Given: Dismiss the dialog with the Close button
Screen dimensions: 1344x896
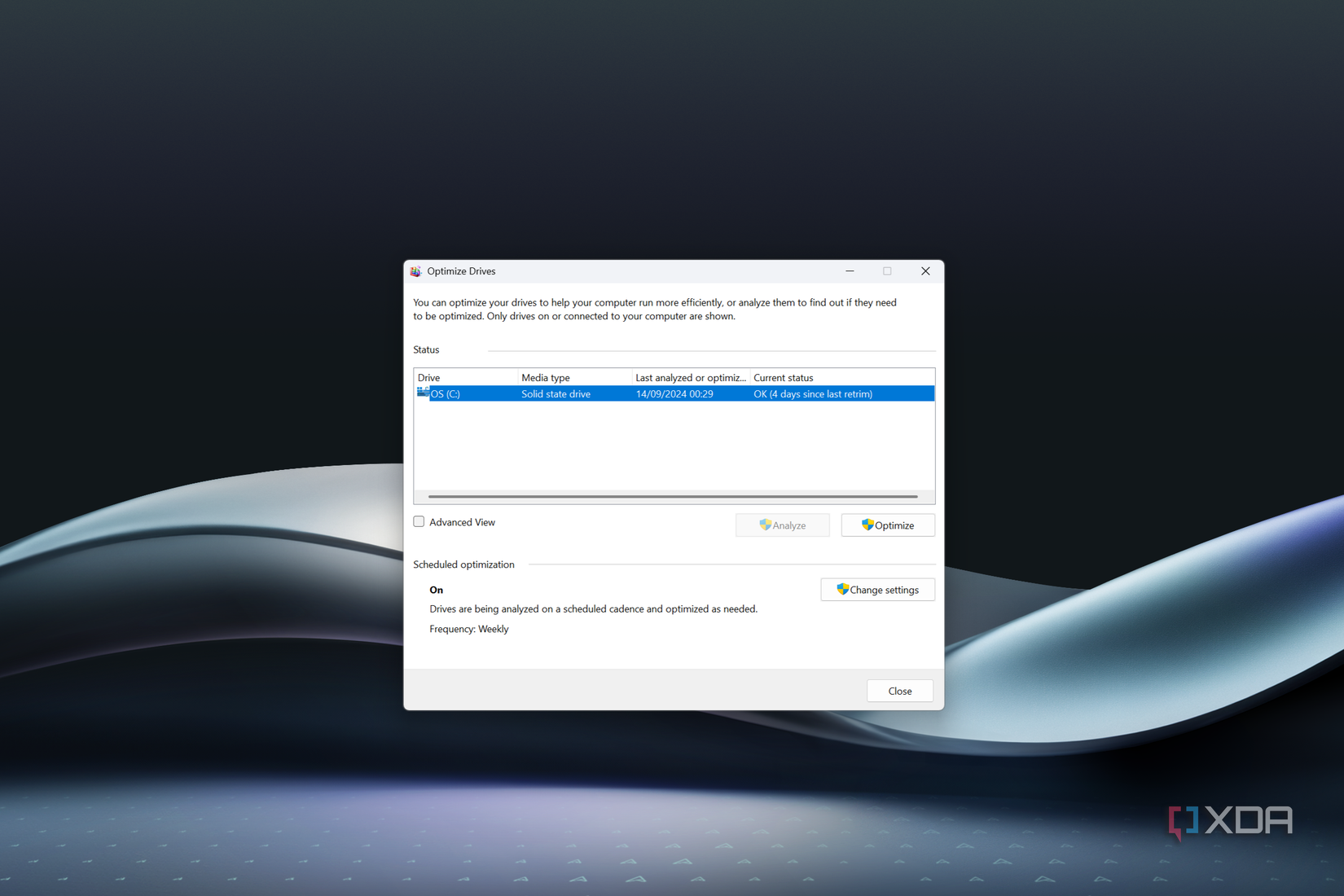Looking at the screenshot, I should tap(899, 690).
